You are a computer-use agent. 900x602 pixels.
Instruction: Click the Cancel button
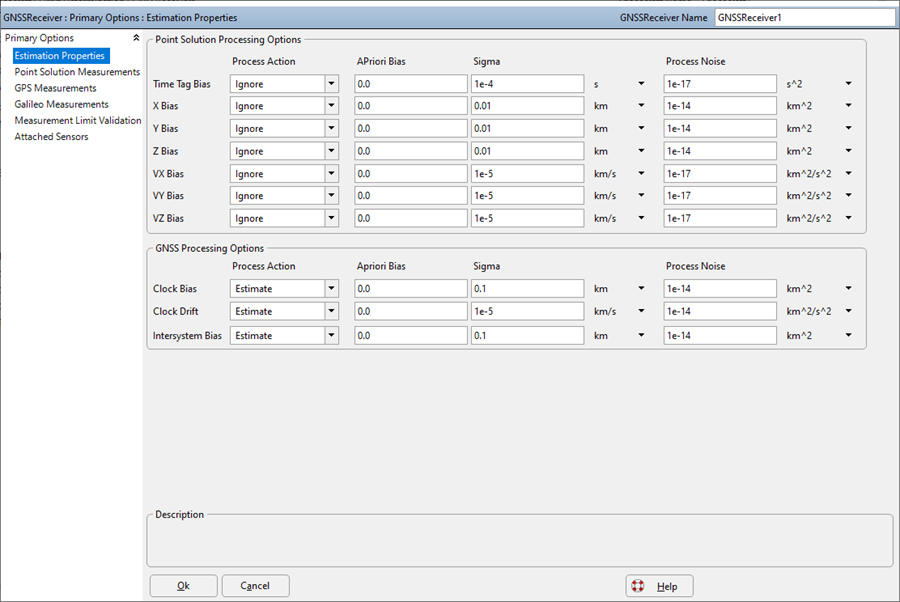pos(255,586)
